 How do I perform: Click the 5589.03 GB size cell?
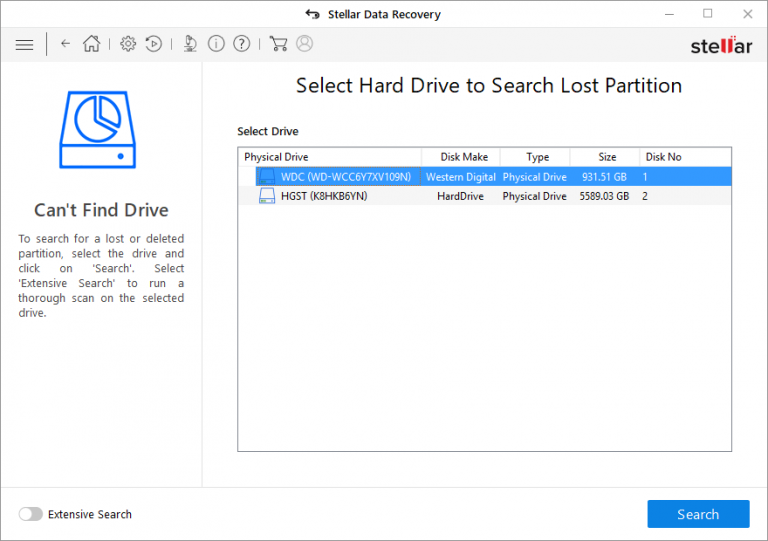tap(604, 196)
